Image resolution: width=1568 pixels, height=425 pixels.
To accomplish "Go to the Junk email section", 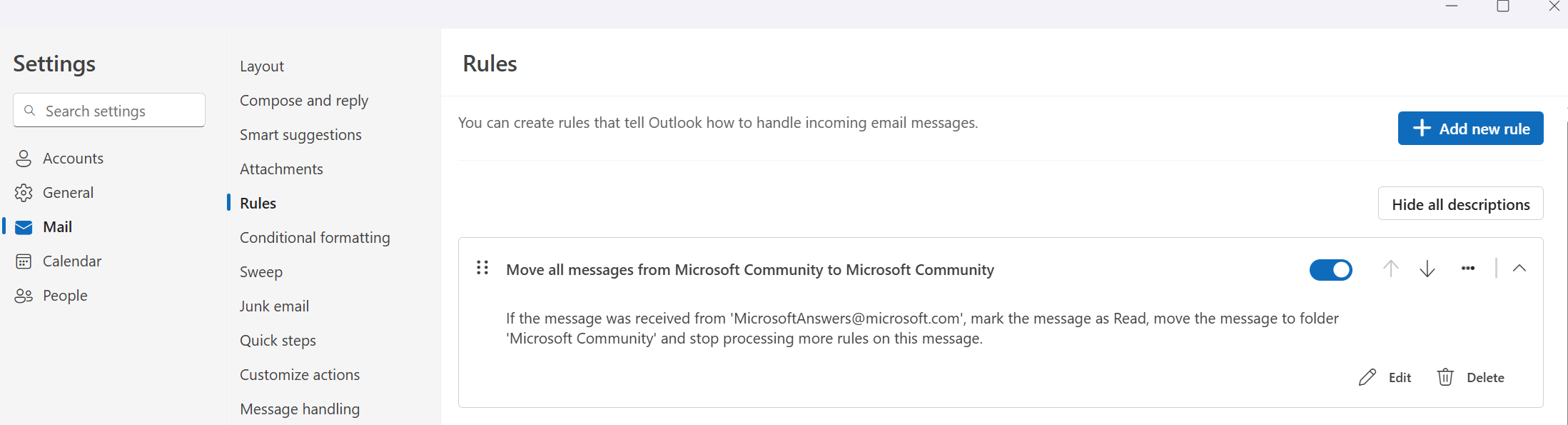I will point(274,306).
